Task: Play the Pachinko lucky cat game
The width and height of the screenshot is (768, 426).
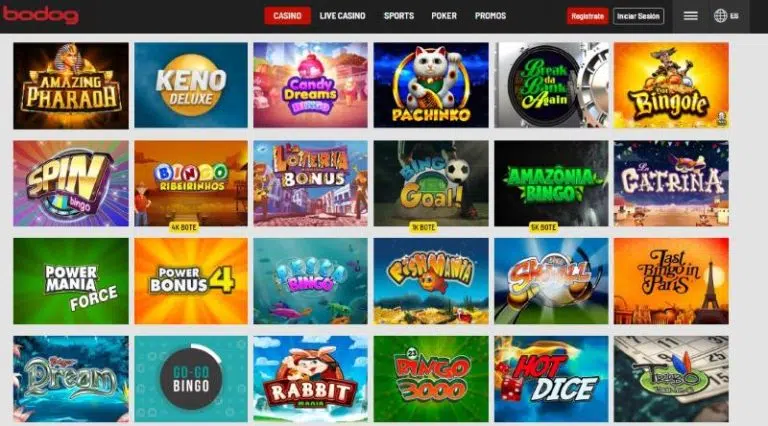Action: (x=431, y=85)
